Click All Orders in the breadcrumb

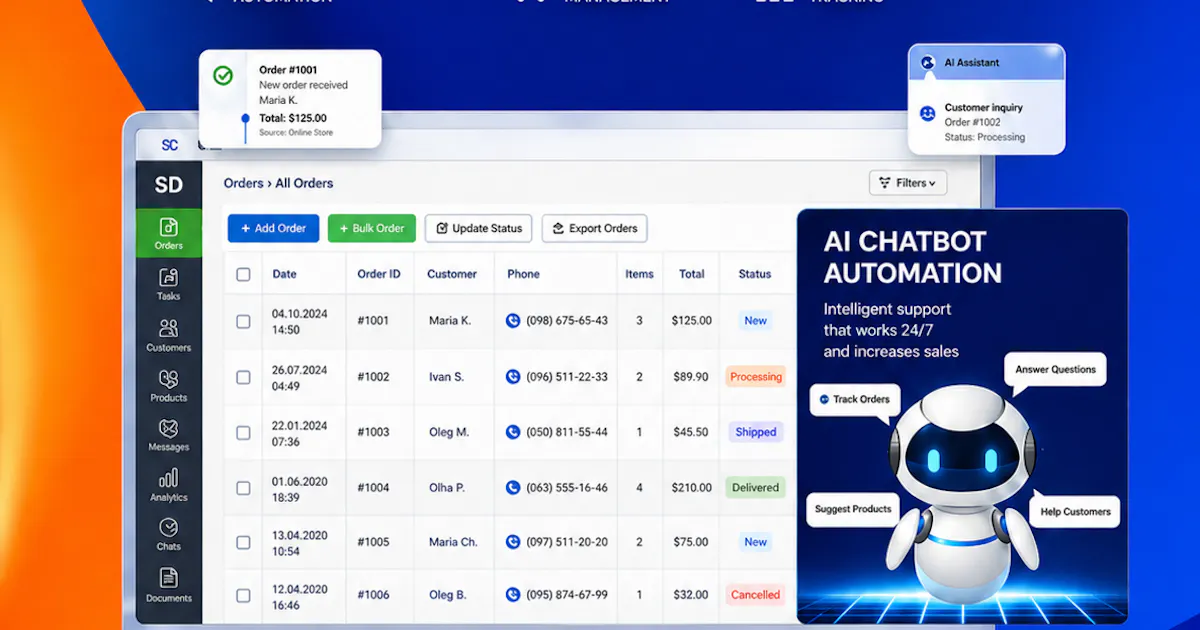coord(304,183)
